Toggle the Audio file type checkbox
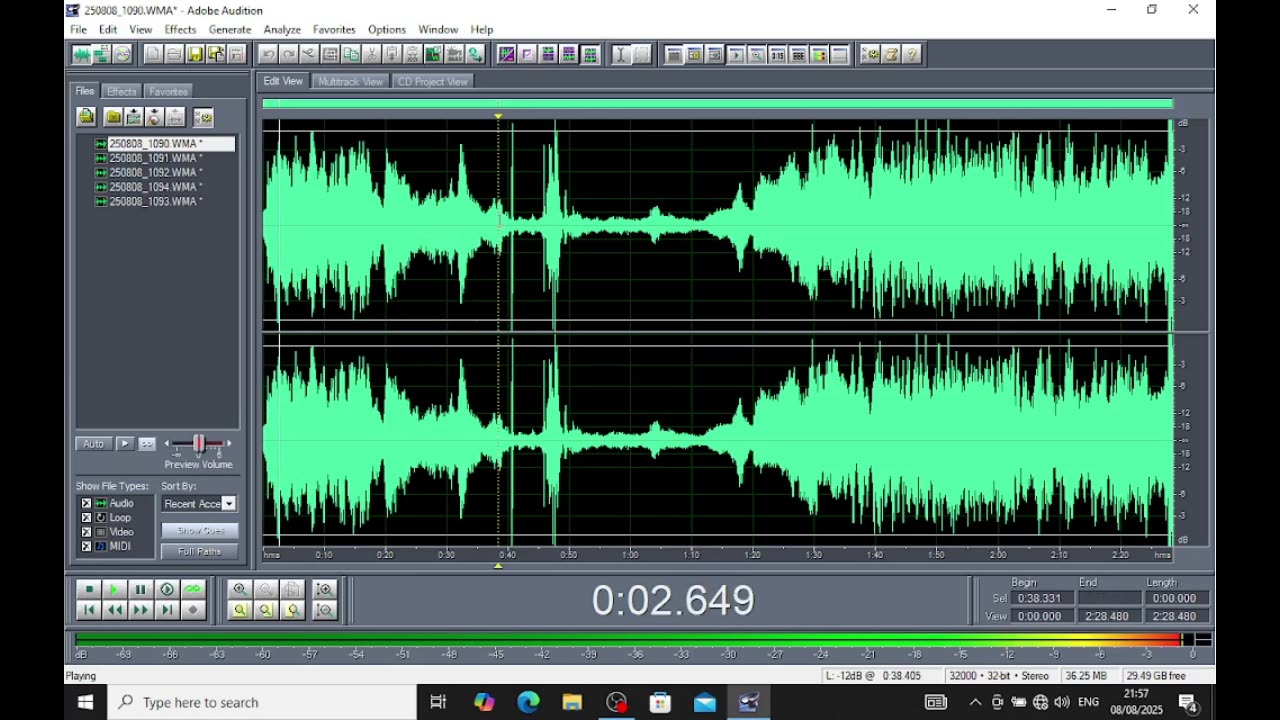 (86, 503)
